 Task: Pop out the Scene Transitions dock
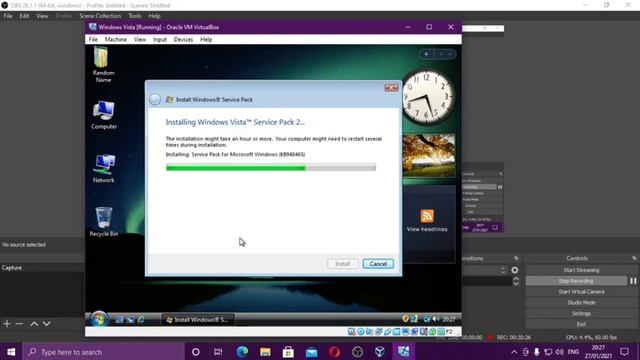(x=516, y=258)
